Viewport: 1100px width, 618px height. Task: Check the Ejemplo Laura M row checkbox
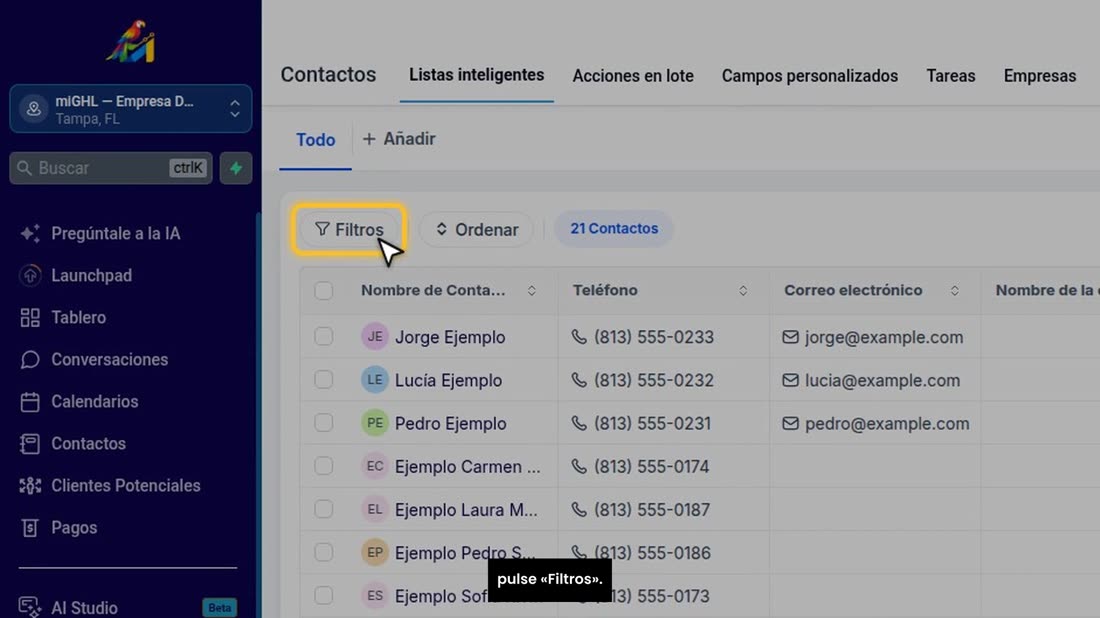pos(323,509)
